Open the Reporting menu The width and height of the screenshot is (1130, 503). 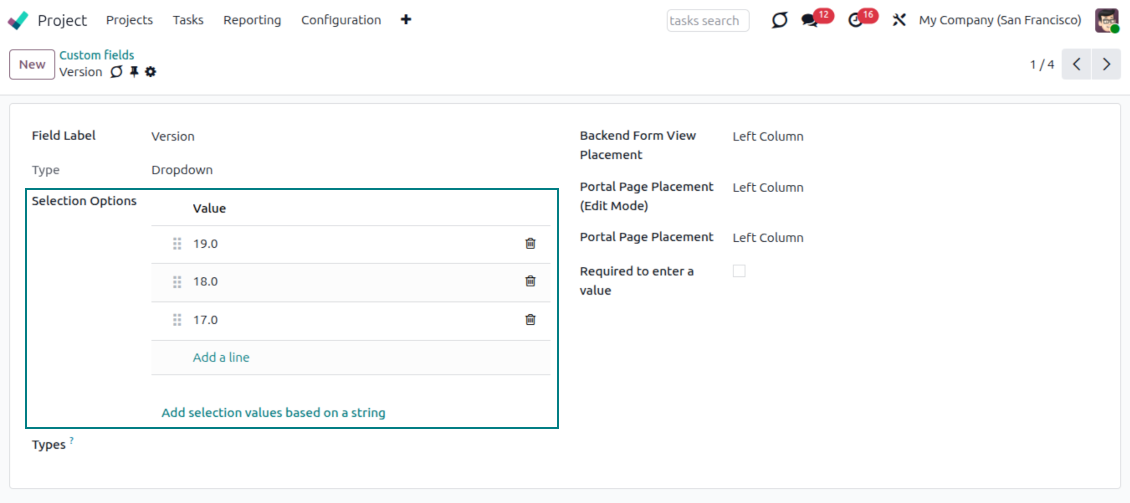pos(252,20)
